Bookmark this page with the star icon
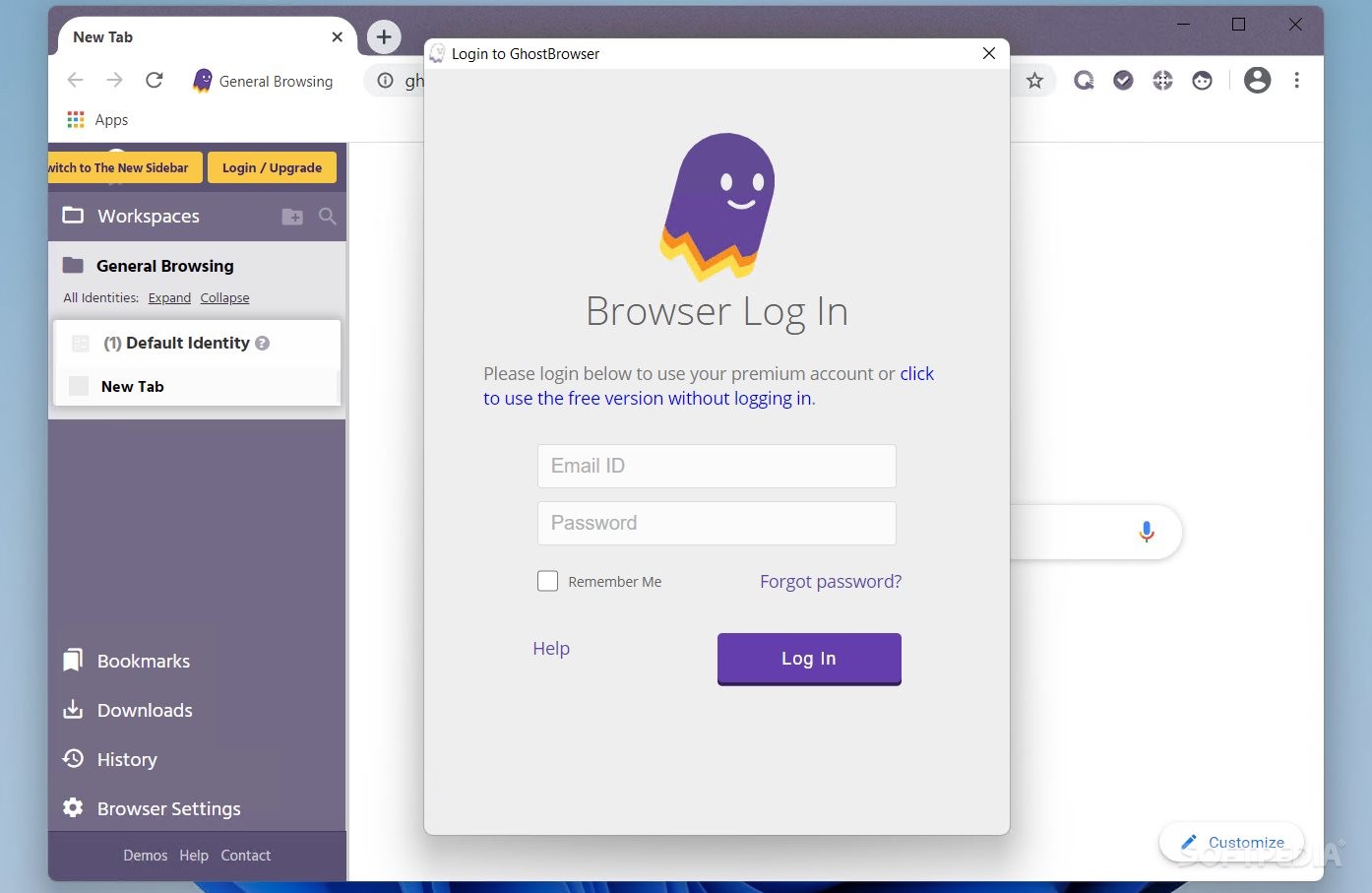The width and height of the screenshot is (1372, 893). 1034,81
